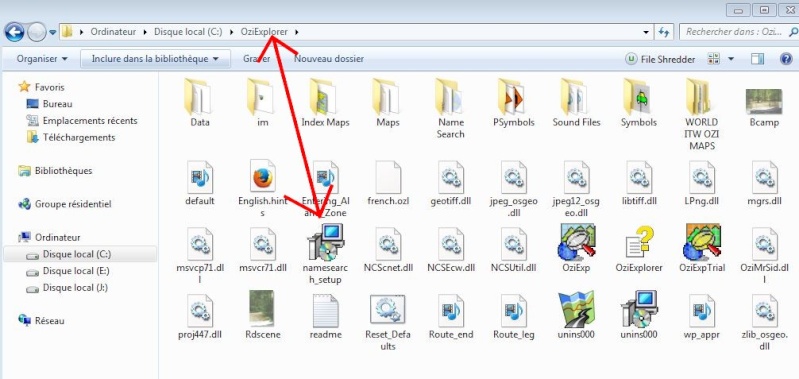The image size is (799, 379).
Task: Refresh the current folder view
Action: [x=663, y=32]
